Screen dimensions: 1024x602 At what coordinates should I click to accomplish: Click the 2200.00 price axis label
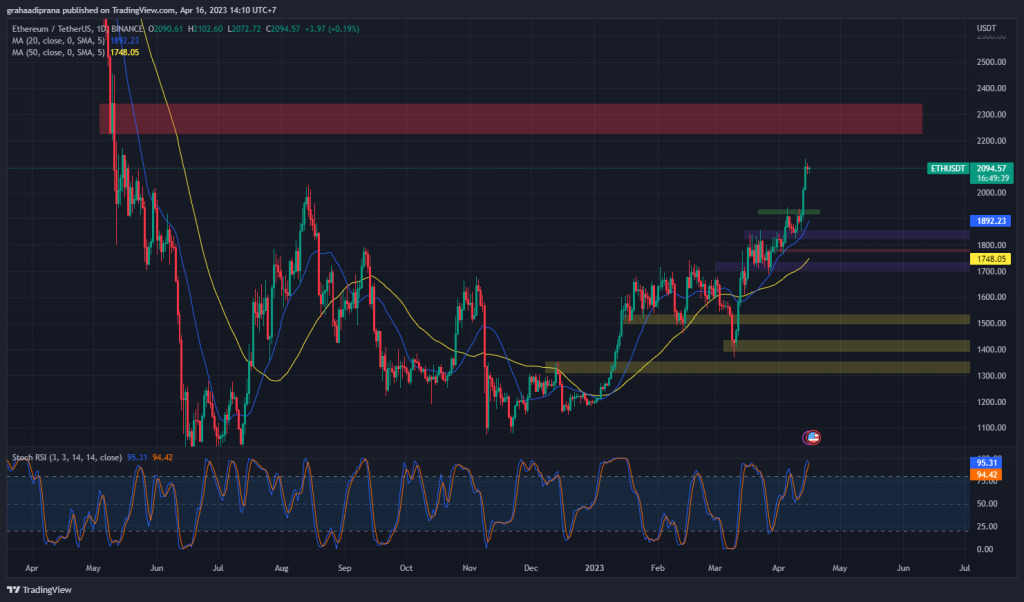pyautogui.click(x=991, y=140)
